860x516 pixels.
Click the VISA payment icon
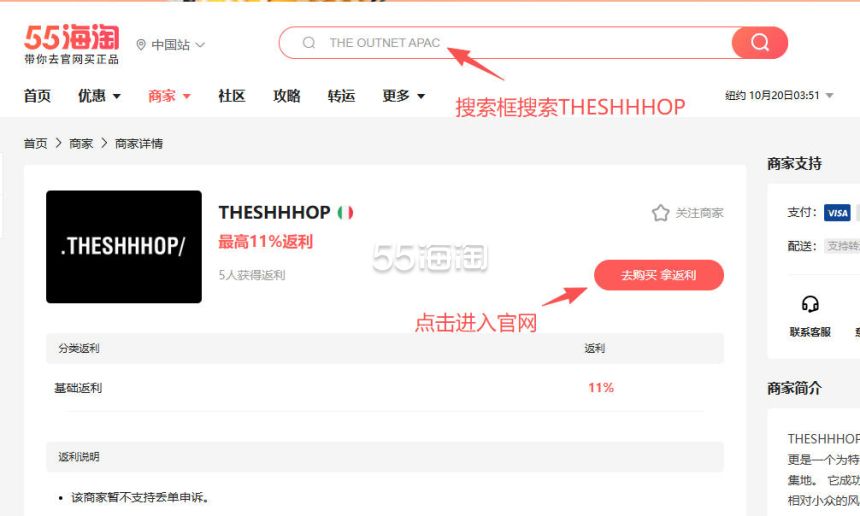click(837, 213)
